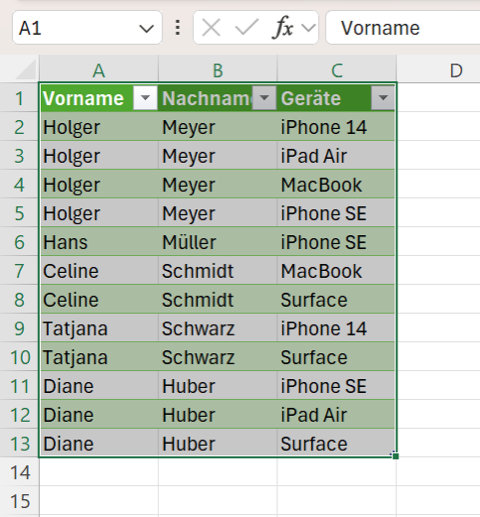Select column A header
This screenshot has height=517, width=480.
click(99, 70)
